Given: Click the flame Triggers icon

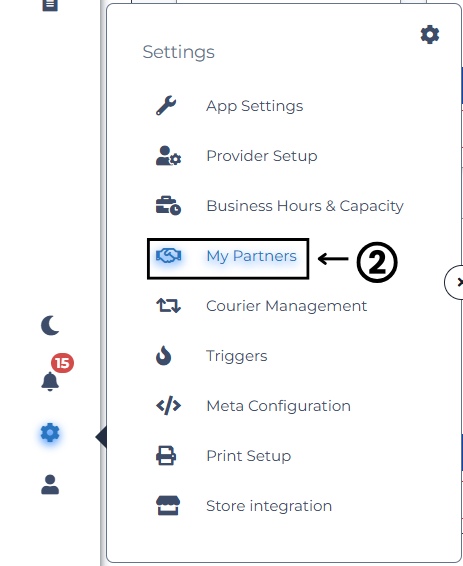Looking at the screenshot, I should tap(163, 356).
